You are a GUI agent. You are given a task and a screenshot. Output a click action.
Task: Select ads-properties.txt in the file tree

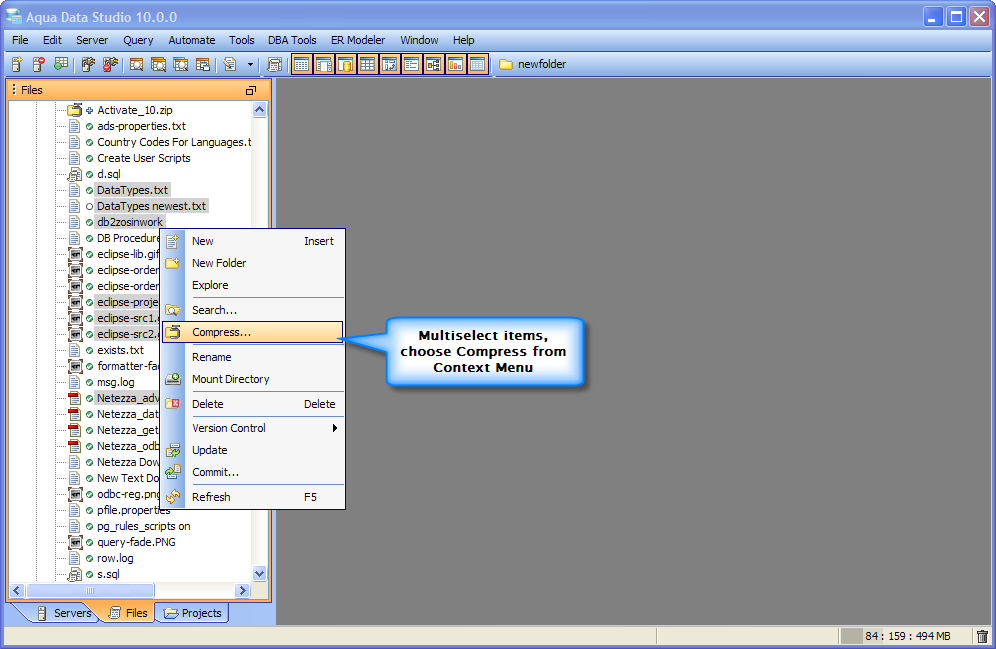tap(141, 126)
